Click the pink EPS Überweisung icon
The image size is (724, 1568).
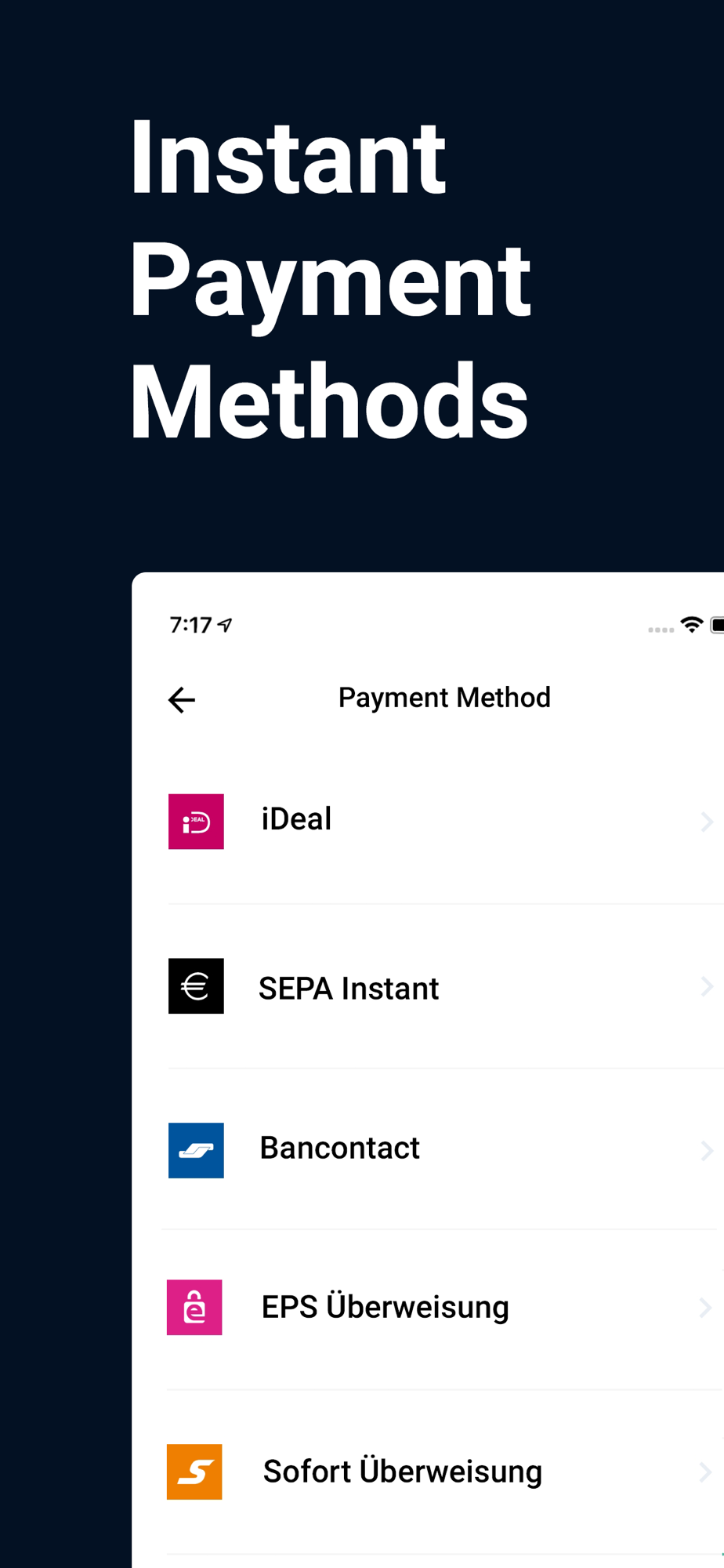pyautogui.click(x=194, y=1307)
